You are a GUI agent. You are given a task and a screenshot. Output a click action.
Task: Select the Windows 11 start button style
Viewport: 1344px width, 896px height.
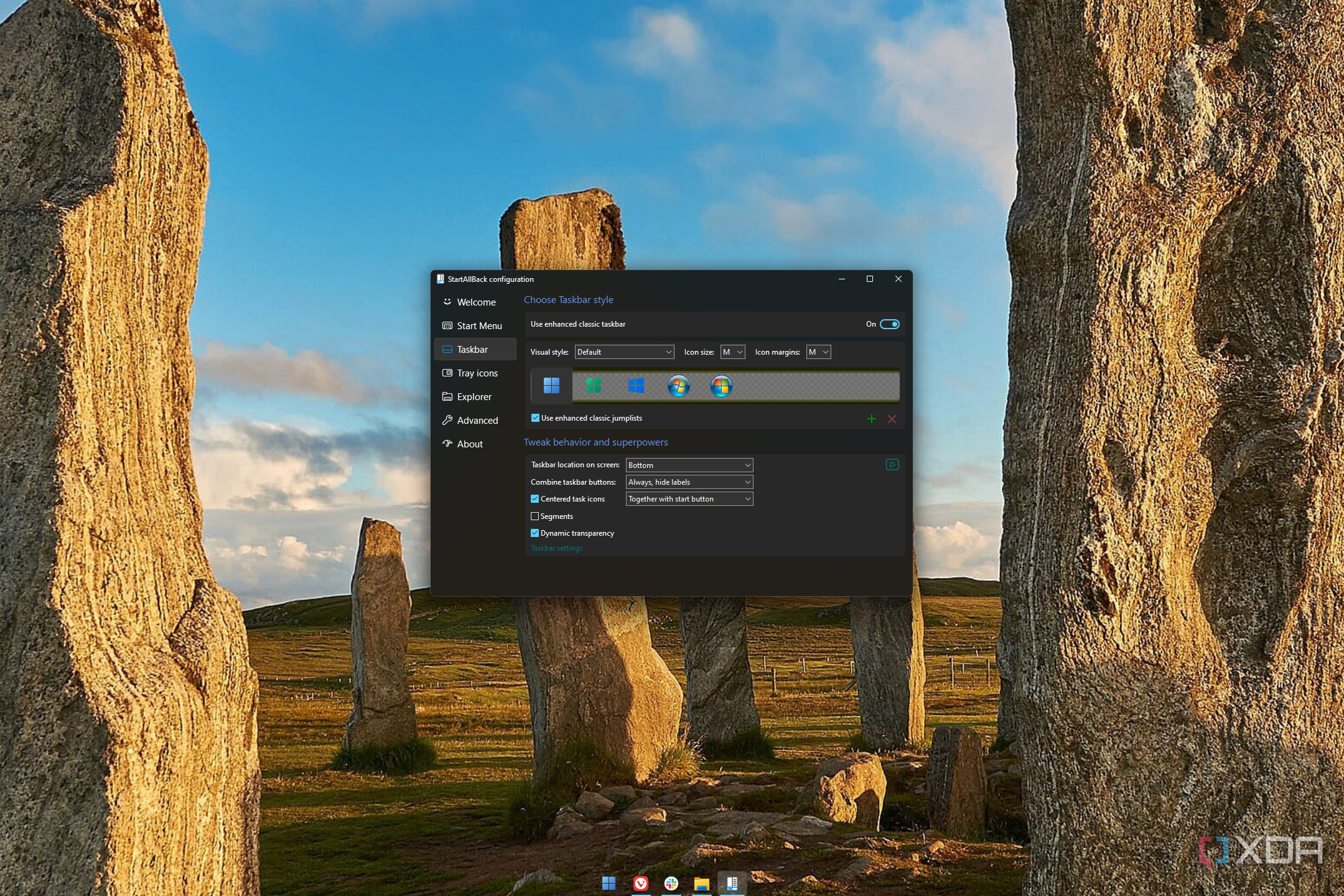551,386
